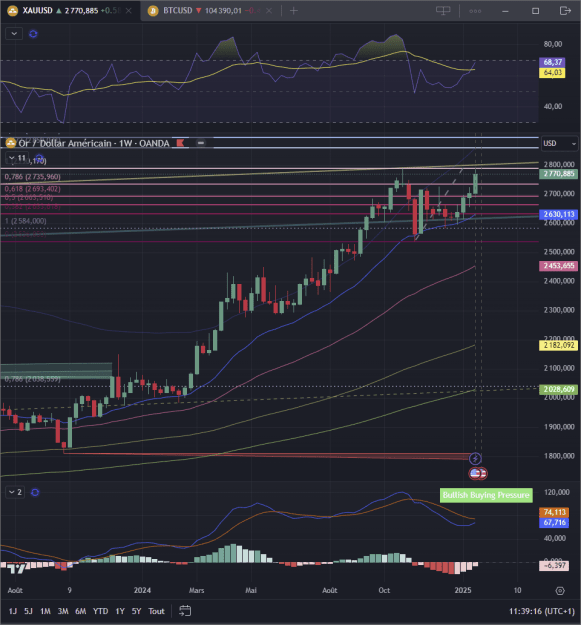The height and width of the screenshot is (625, 581).
Task: Open the time axis settings gear
Action: pyautogui.click(x=560, y=591)
